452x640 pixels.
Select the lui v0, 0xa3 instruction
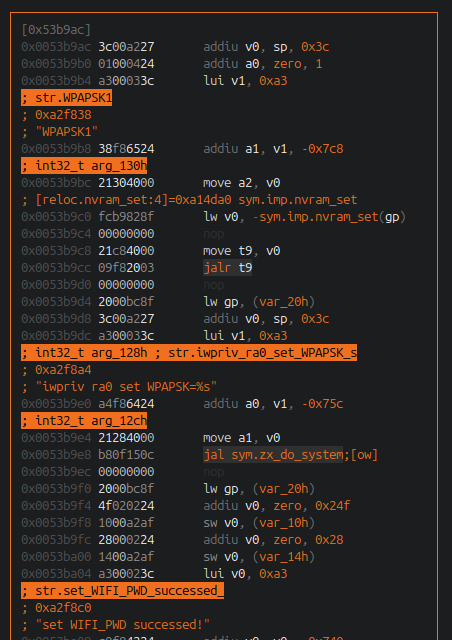click(245, 574)
